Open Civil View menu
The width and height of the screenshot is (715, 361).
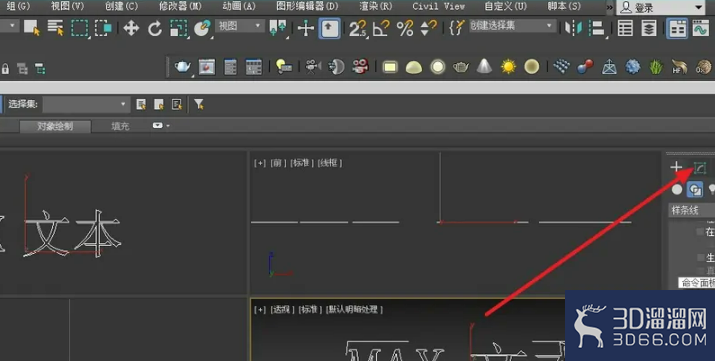pyautogui.click(x=439, y=6)
